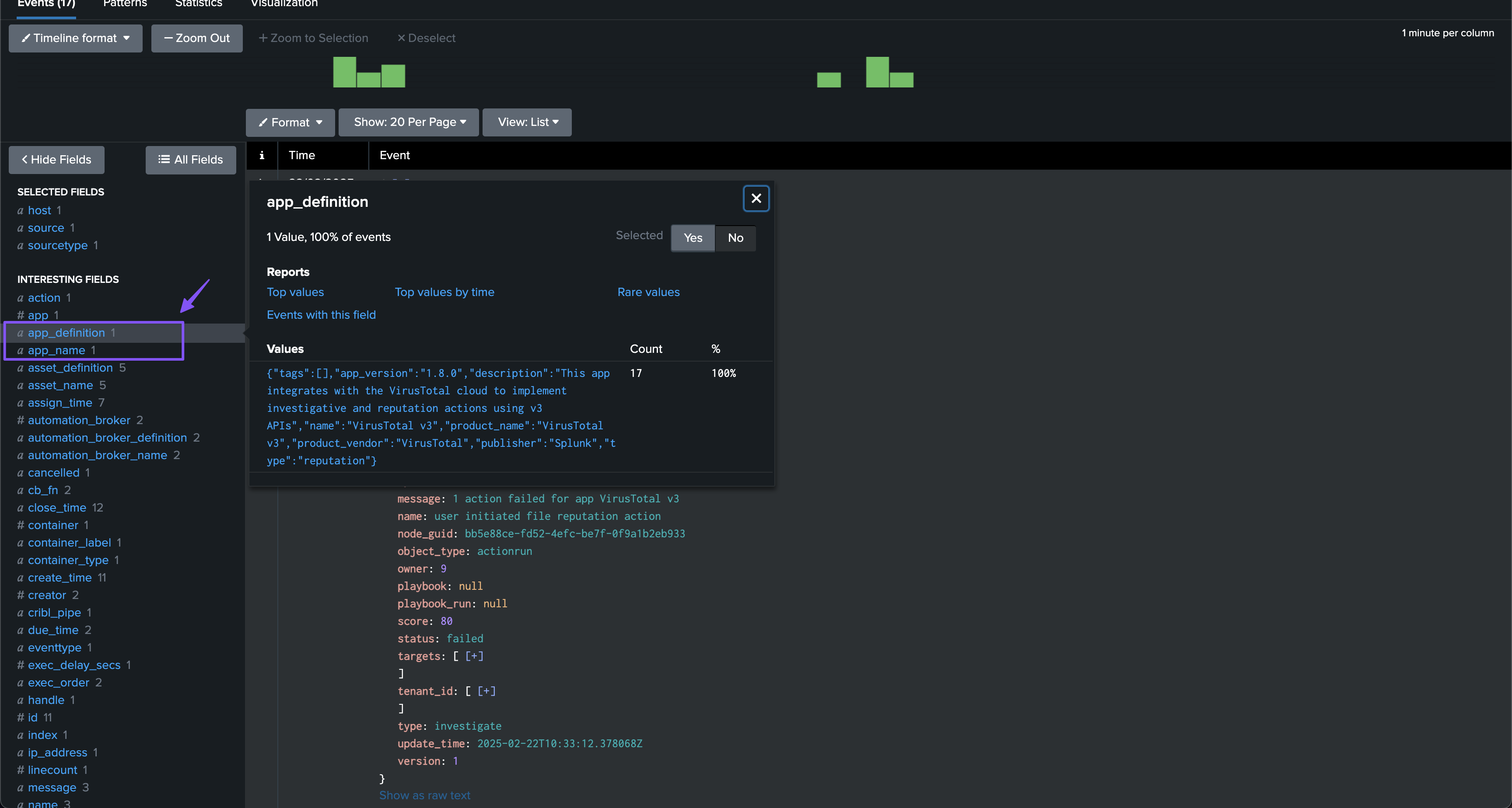Open the View: List dropdown

(527, 122)
